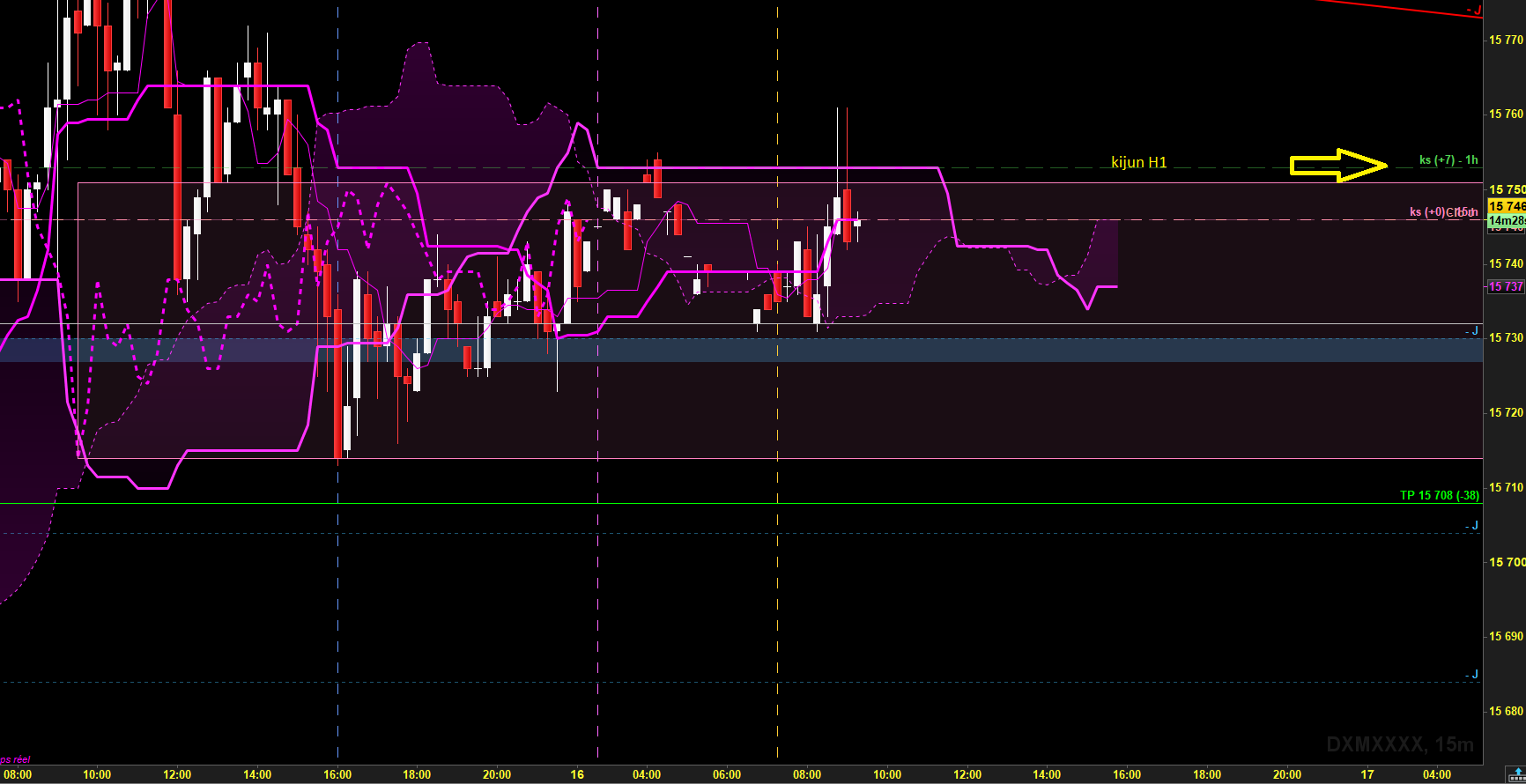The image size is (1526, 784).
Task: Click the red '- J' label above 15 770
Action: tap(1473, 11)
